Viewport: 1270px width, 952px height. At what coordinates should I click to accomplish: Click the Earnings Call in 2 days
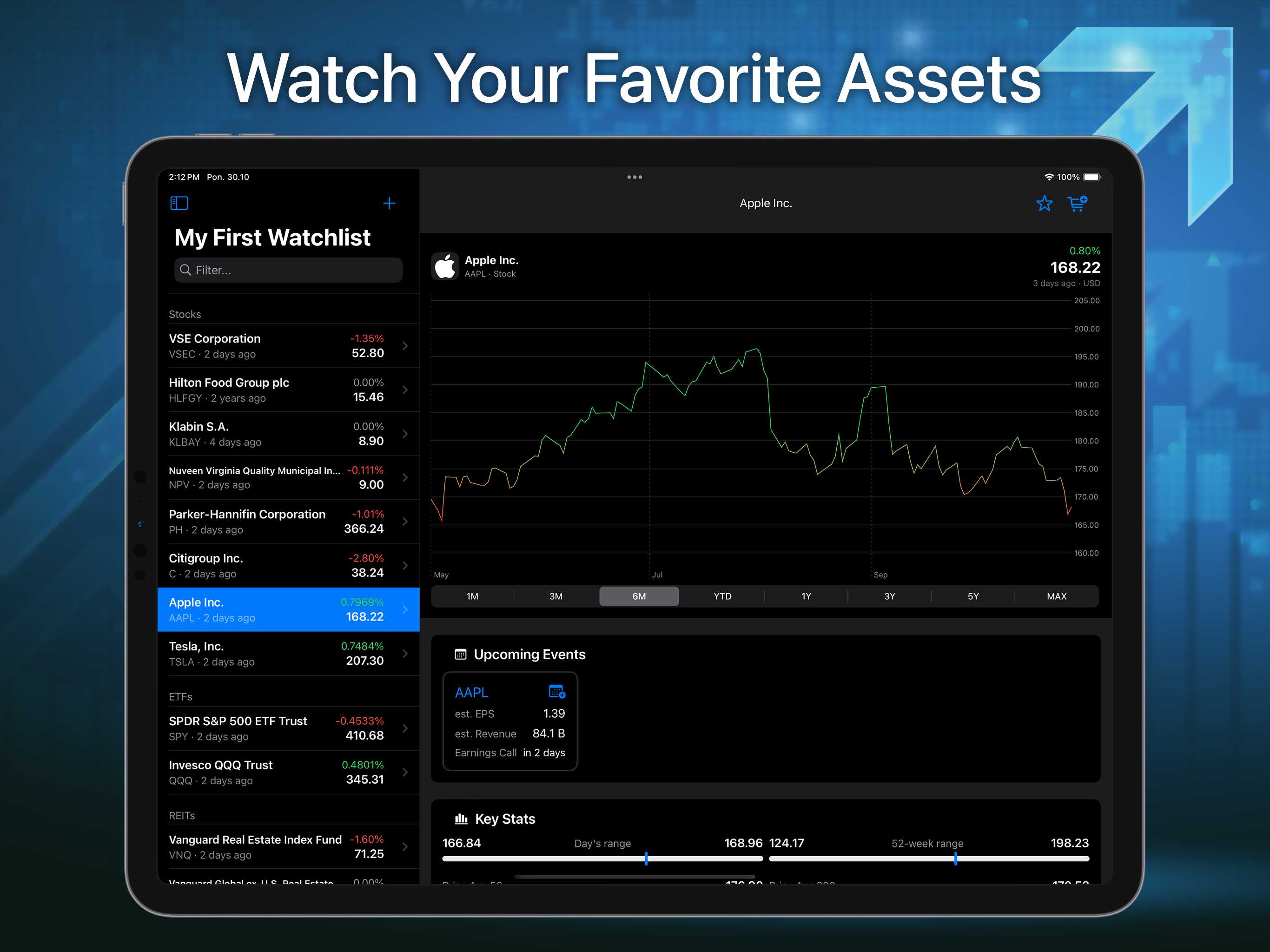tap(510, 752)
